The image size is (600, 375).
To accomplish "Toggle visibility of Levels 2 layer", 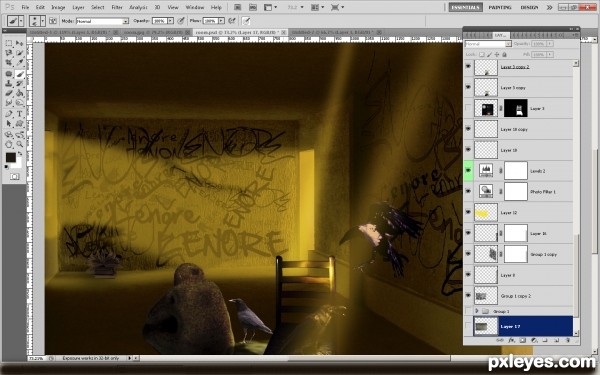I will (x=468, y=171).
